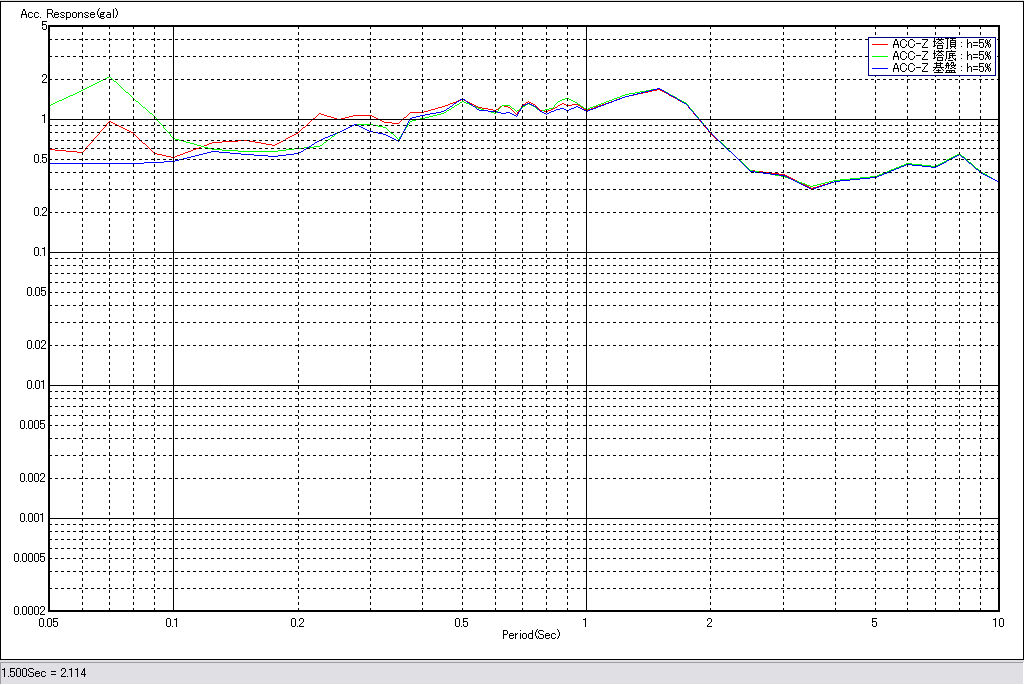The image size is (1024, 685).
Task: Click the Y-axis tick label 0.001
Action: (x=35, y=518)
